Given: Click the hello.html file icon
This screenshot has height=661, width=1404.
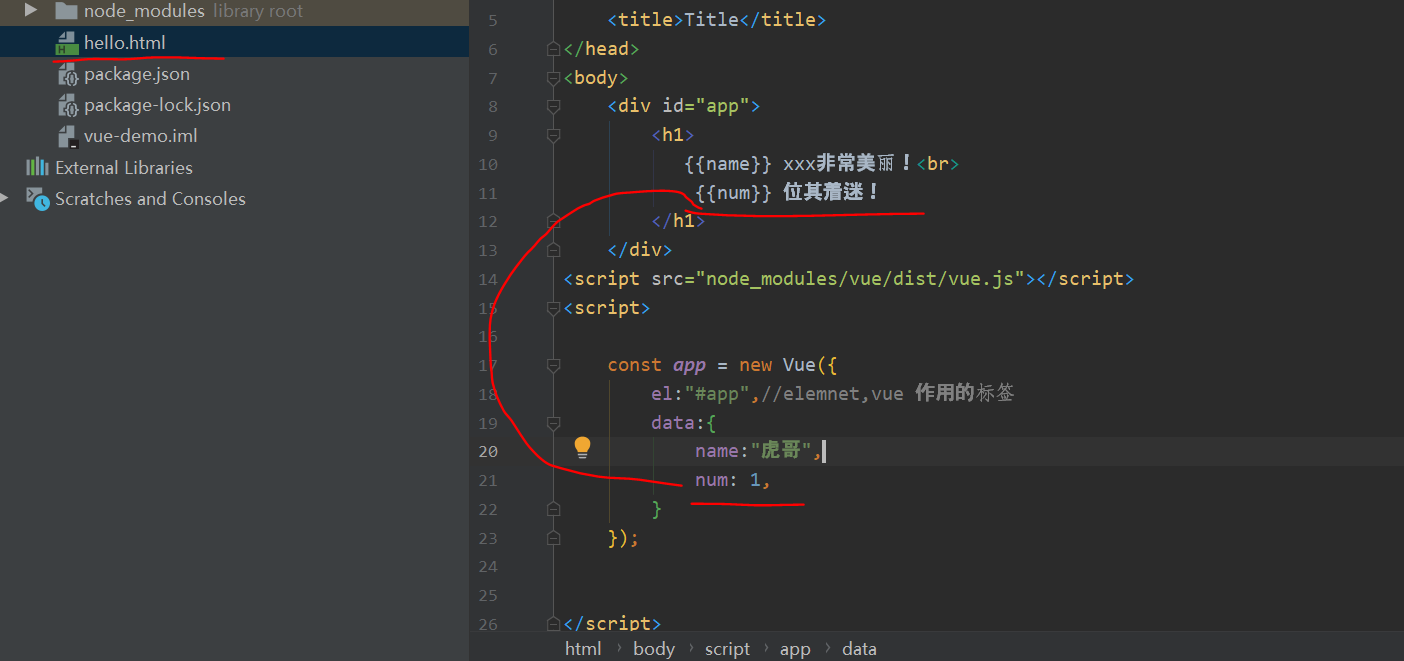Looking at the screenshot, I should pyautogui.click(x=66, y=43).
